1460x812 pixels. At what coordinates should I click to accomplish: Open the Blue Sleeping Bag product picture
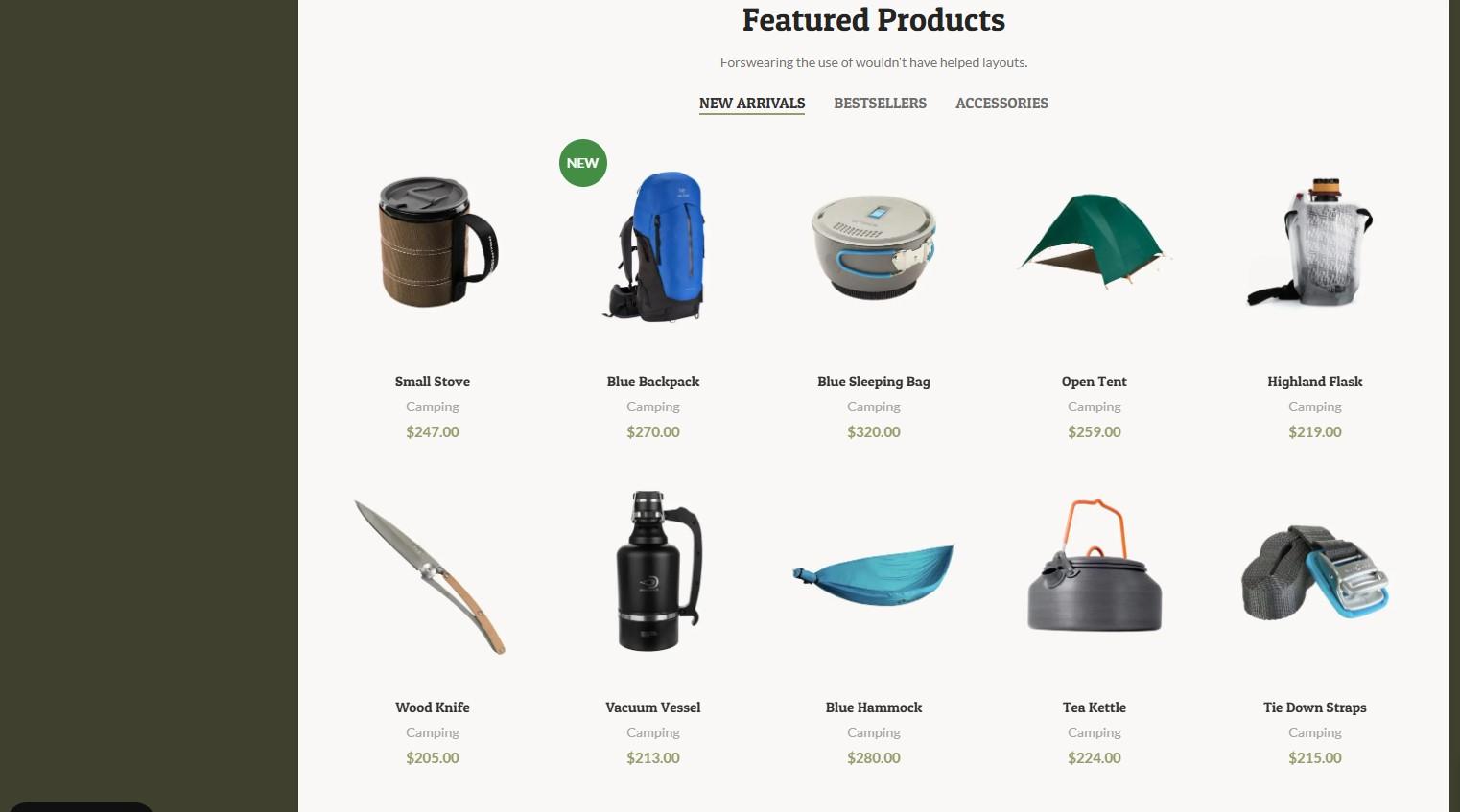(x=874, y=245)
